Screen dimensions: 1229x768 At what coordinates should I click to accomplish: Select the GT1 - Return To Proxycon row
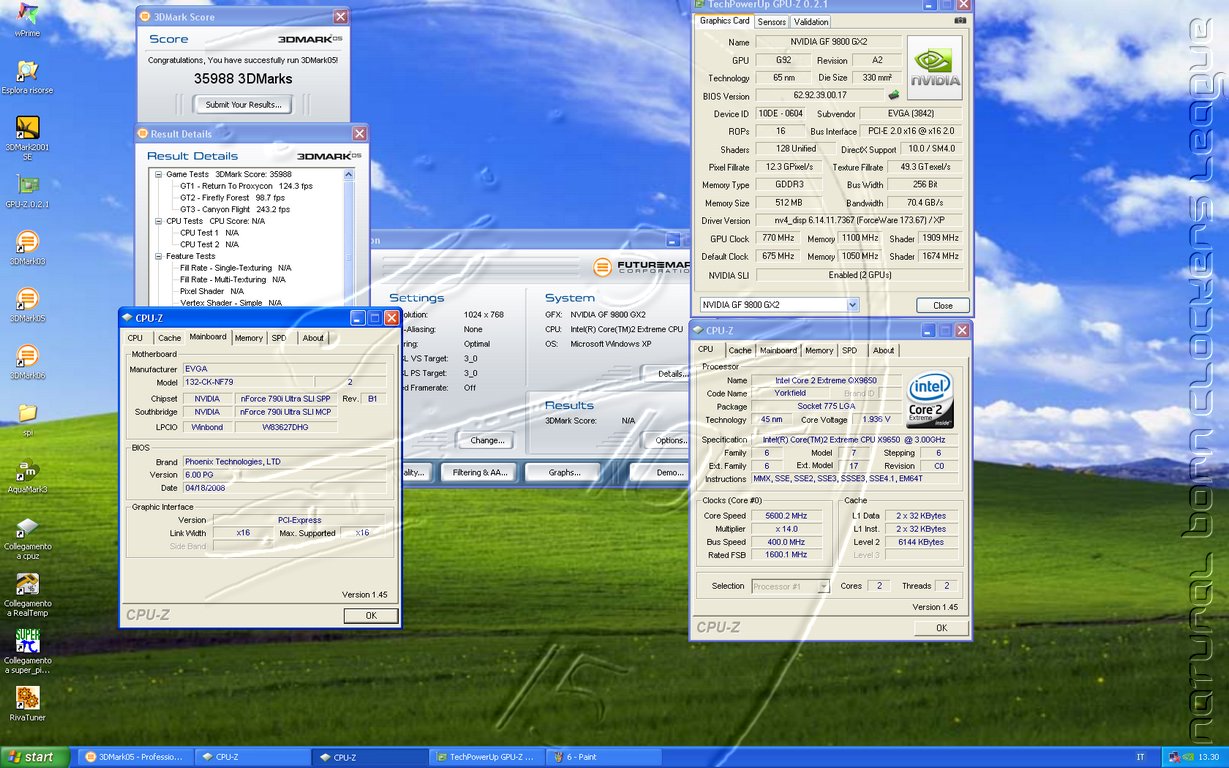(246, 186)
